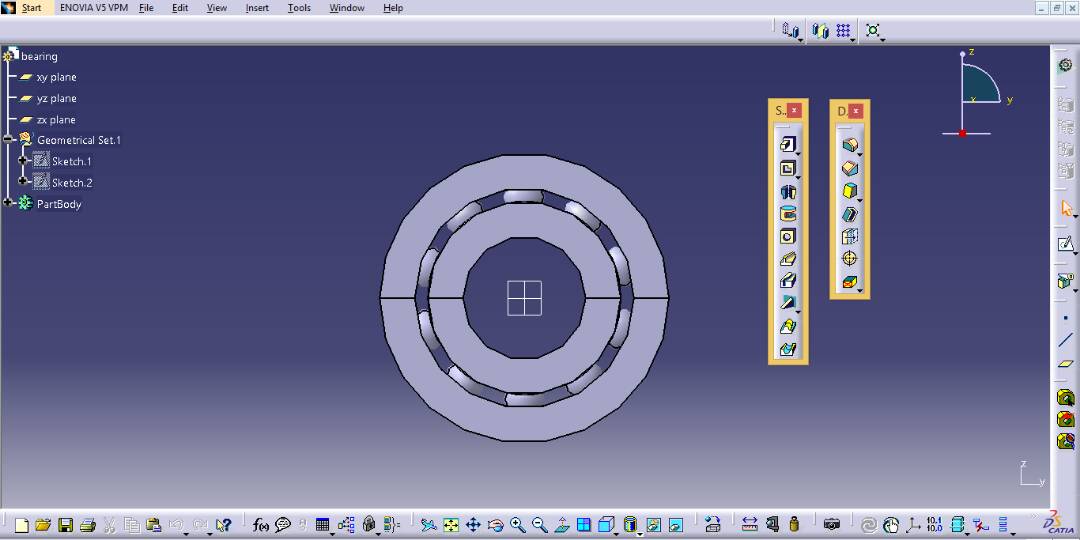Click the compass in the top-right viewport
This screenshot has width=1080, height=540.
tap(977, 90)
